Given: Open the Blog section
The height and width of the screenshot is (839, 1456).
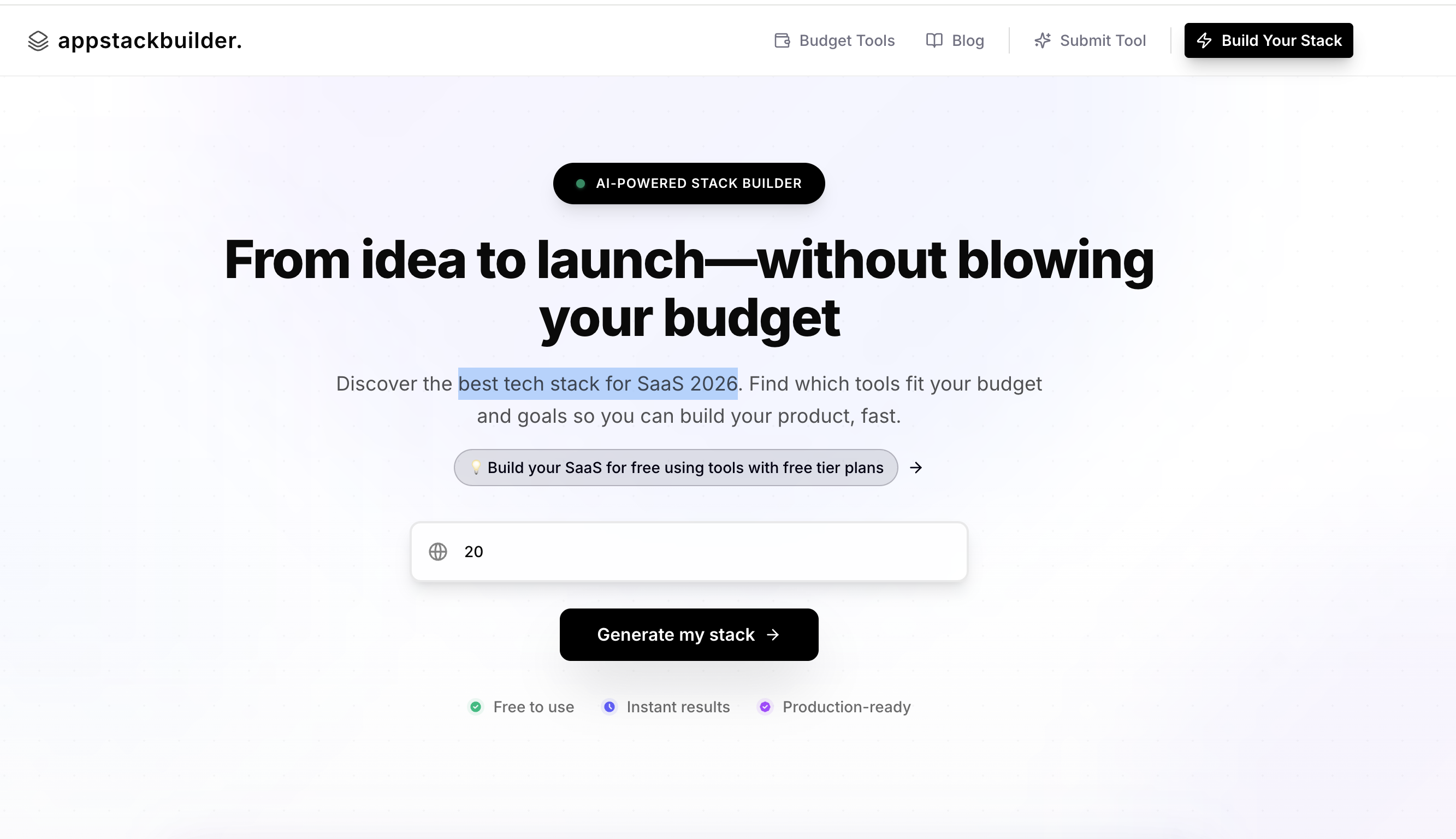Looking at the screenshot, I should point(967,40).
